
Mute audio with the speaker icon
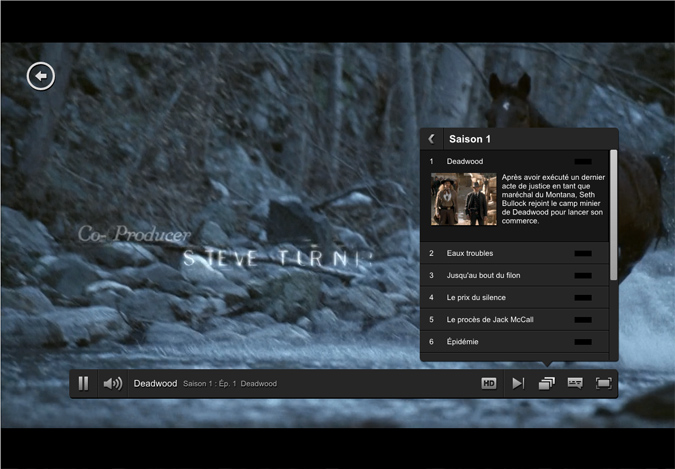point(113,383)
